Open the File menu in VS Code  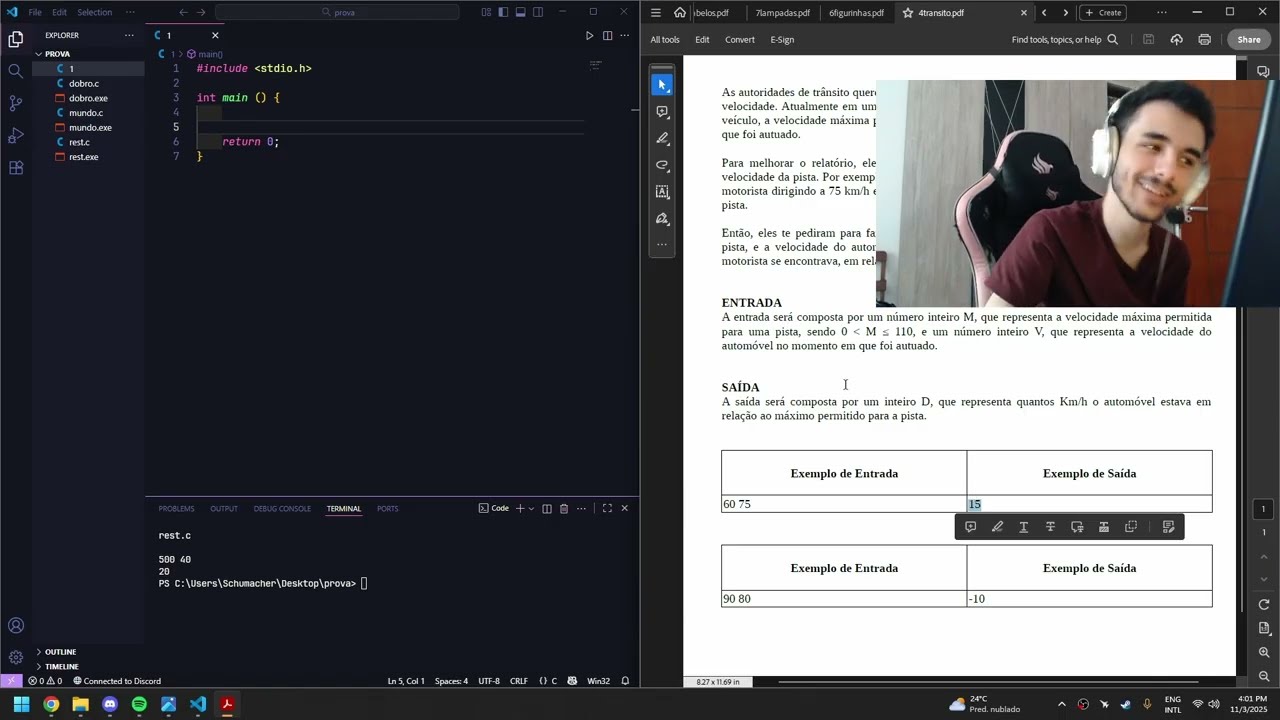click(35, 12)
